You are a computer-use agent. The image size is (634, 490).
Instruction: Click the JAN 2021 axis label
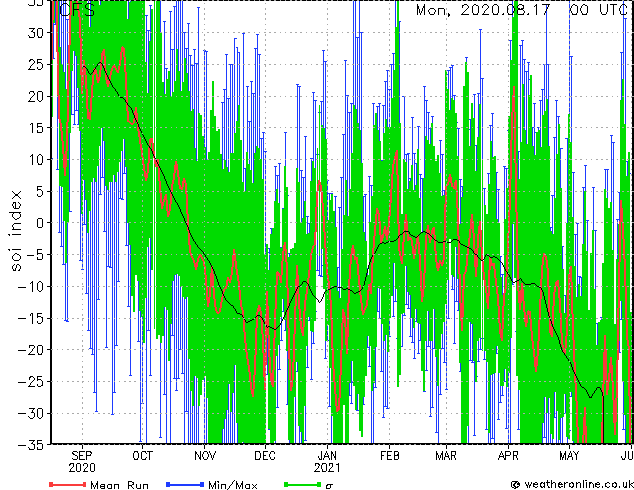pos(327,462)
